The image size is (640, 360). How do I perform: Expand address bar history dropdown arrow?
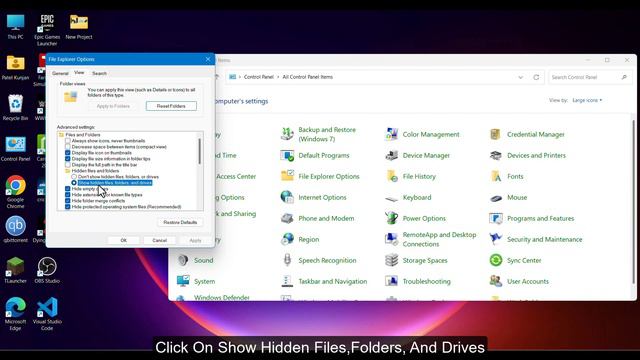click(520, 77)
